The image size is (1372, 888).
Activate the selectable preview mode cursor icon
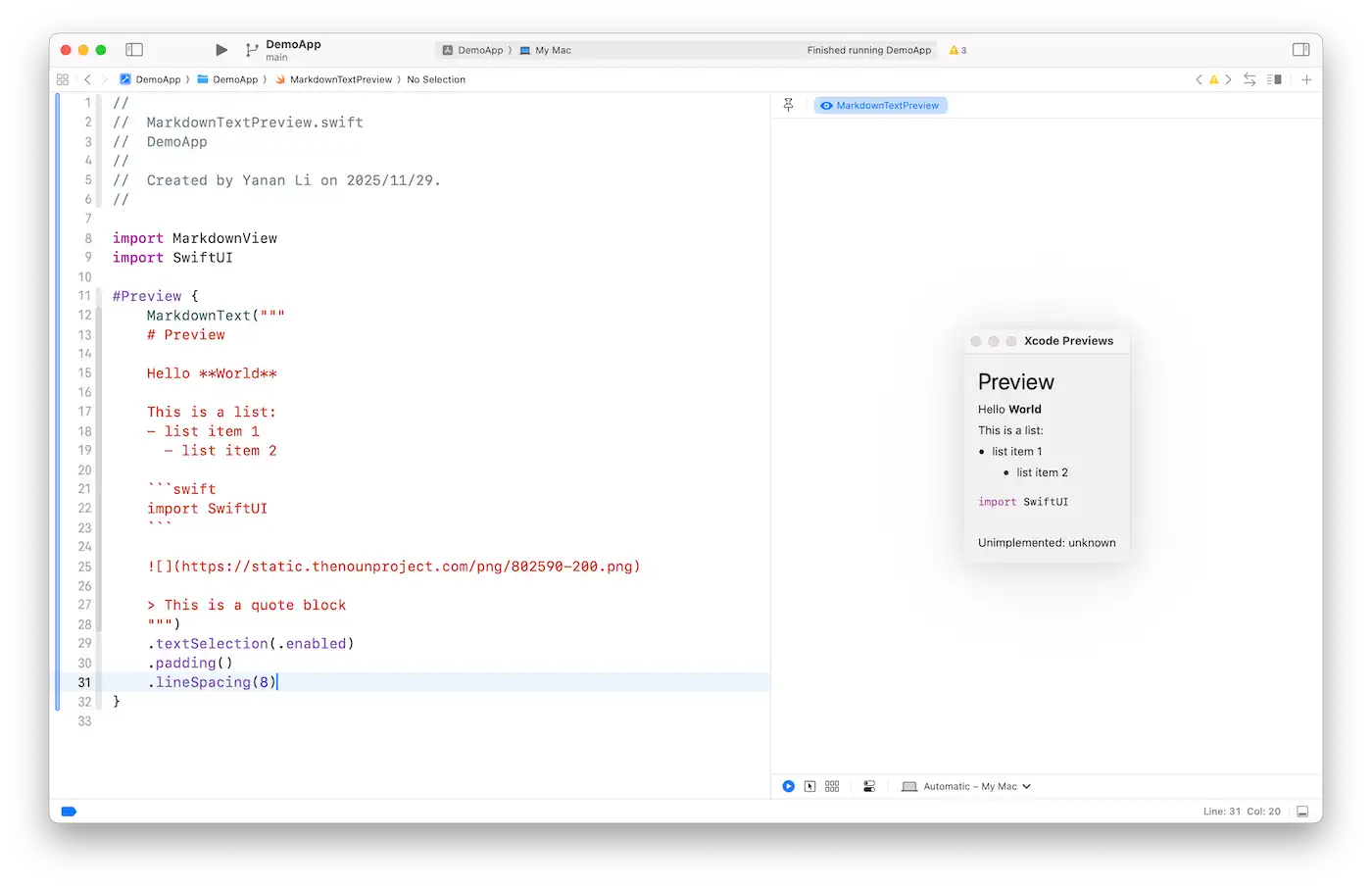[809, 786]
